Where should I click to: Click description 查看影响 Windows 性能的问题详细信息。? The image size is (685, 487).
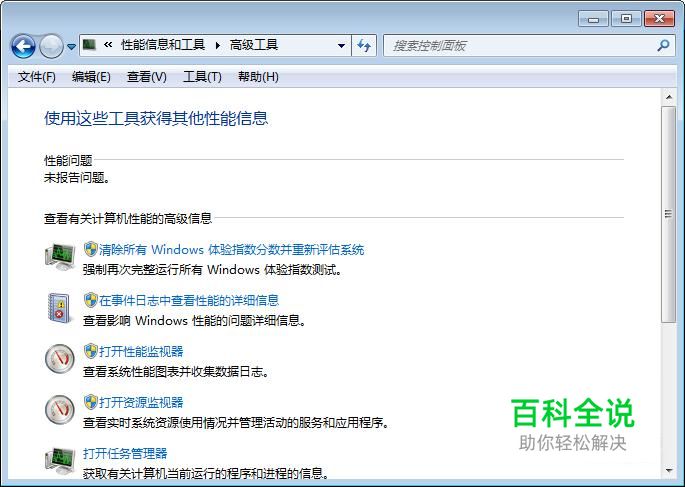click(195, 320)
